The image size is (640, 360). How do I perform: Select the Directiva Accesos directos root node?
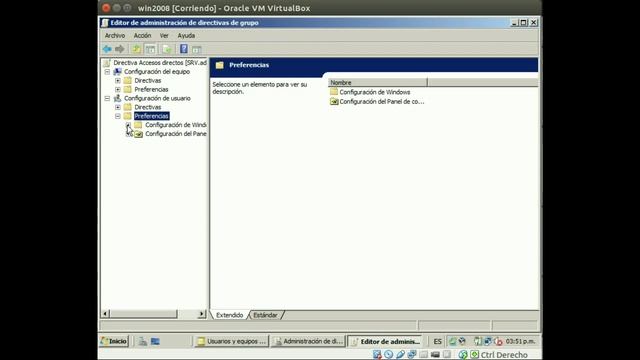(x=160, y=62)
